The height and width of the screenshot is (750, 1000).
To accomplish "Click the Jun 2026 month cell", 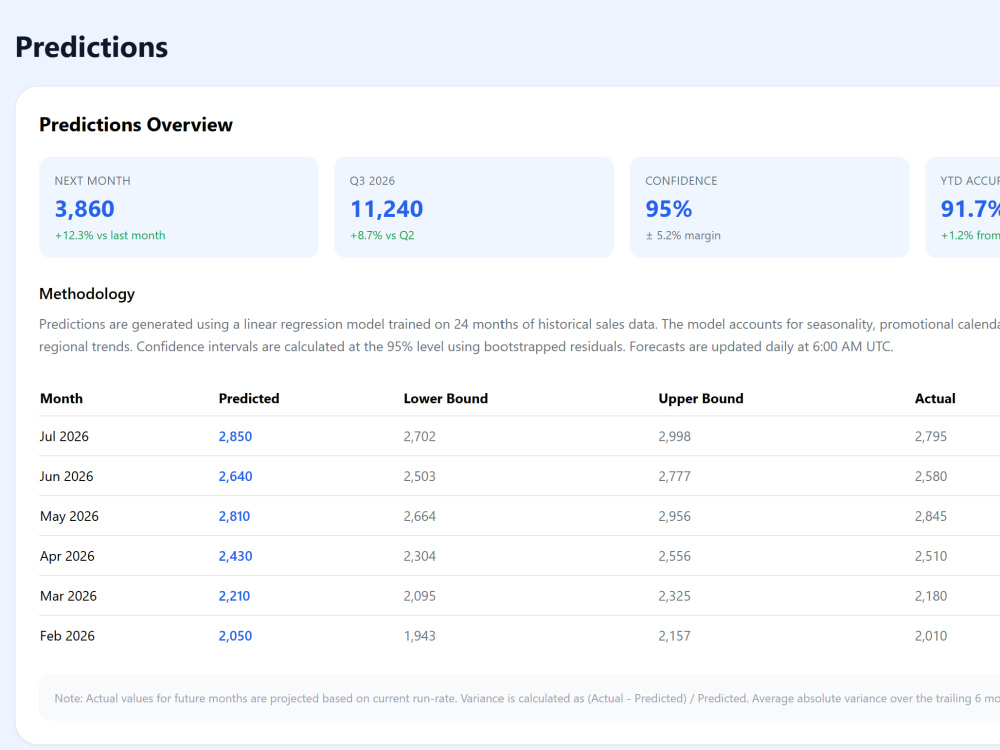I will click(66, 476).
